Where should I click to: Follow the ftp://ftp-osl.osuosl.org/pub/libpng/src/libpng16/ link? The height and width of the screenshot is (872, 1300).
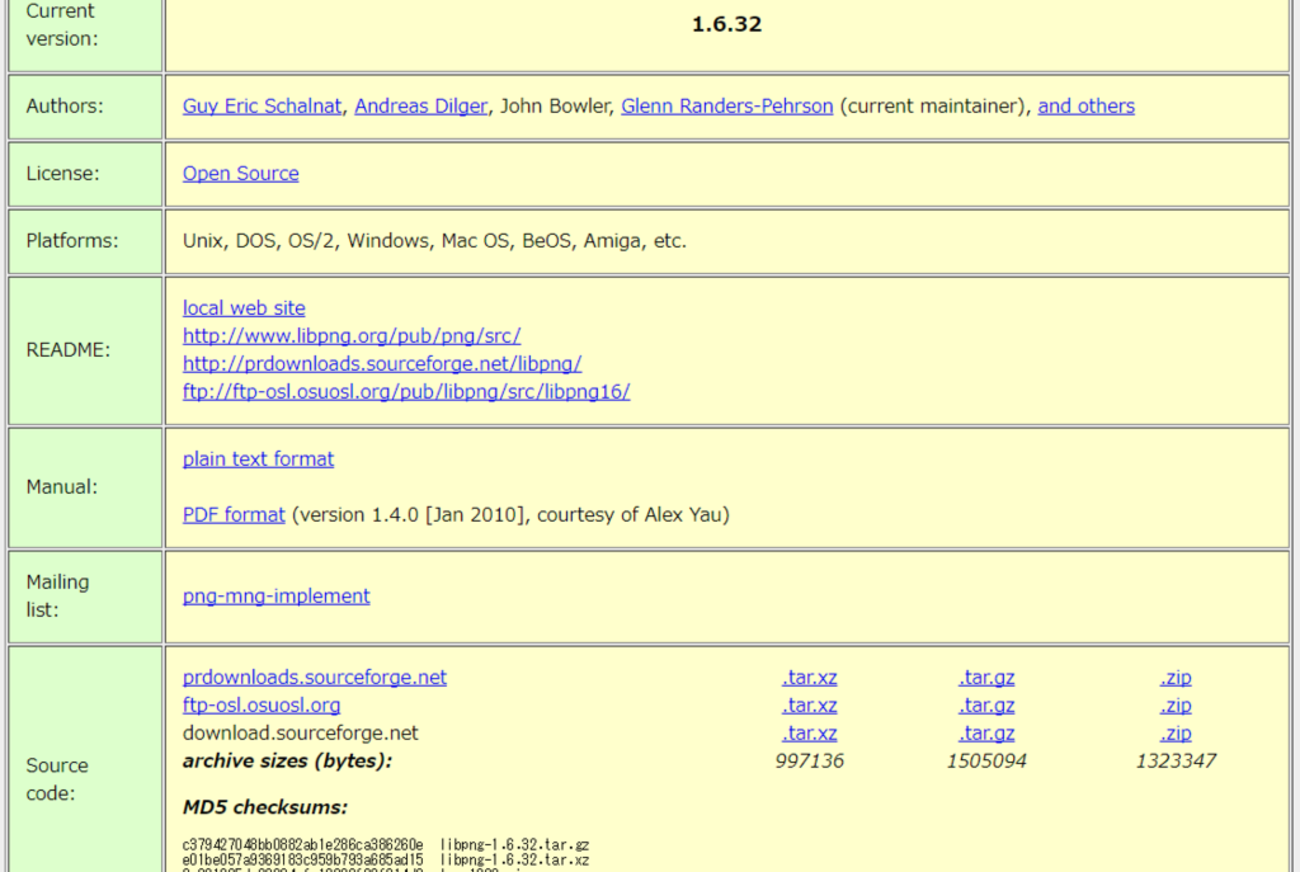click(406, 392)
